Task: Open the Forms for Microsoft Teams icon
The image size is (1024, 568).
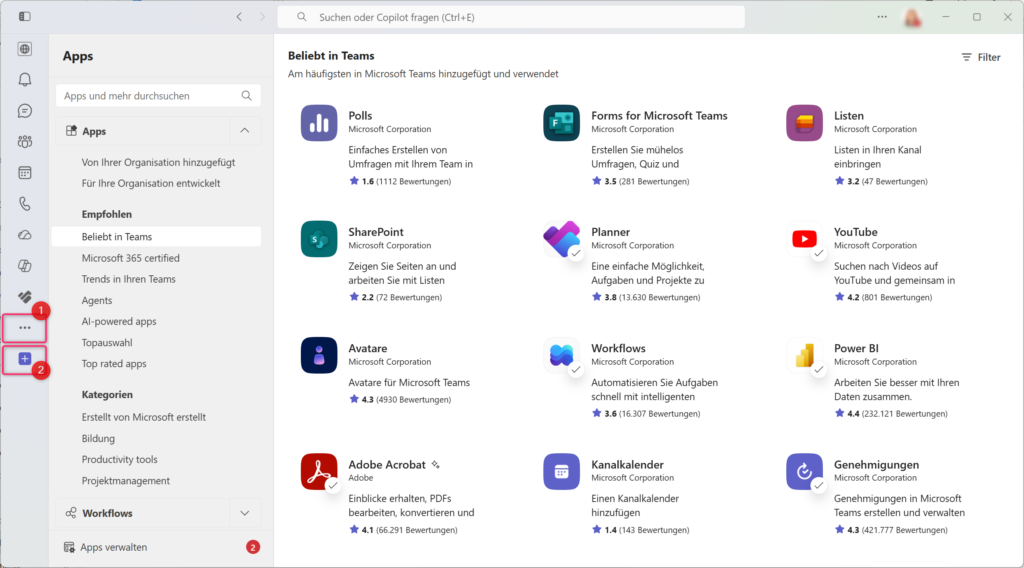Action: point(562,123)
